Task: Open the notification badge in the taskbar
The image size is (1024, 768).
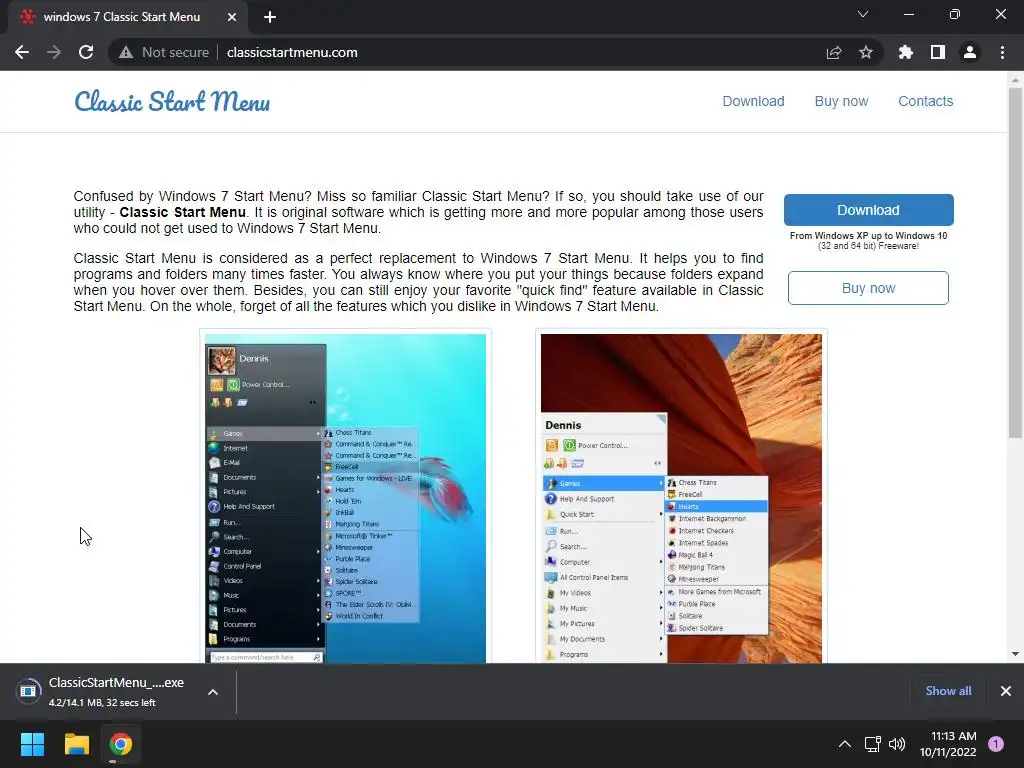Action: (x=996, y=744)
